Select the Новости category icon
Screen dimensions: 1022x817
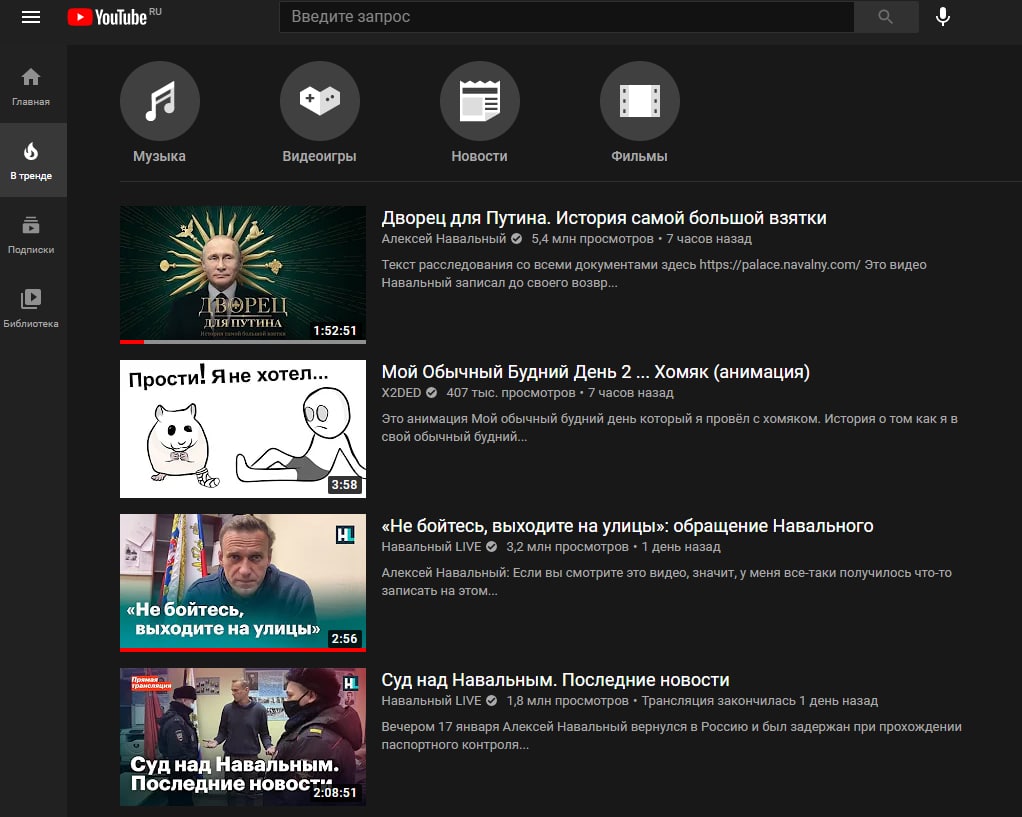click(480, 101)
